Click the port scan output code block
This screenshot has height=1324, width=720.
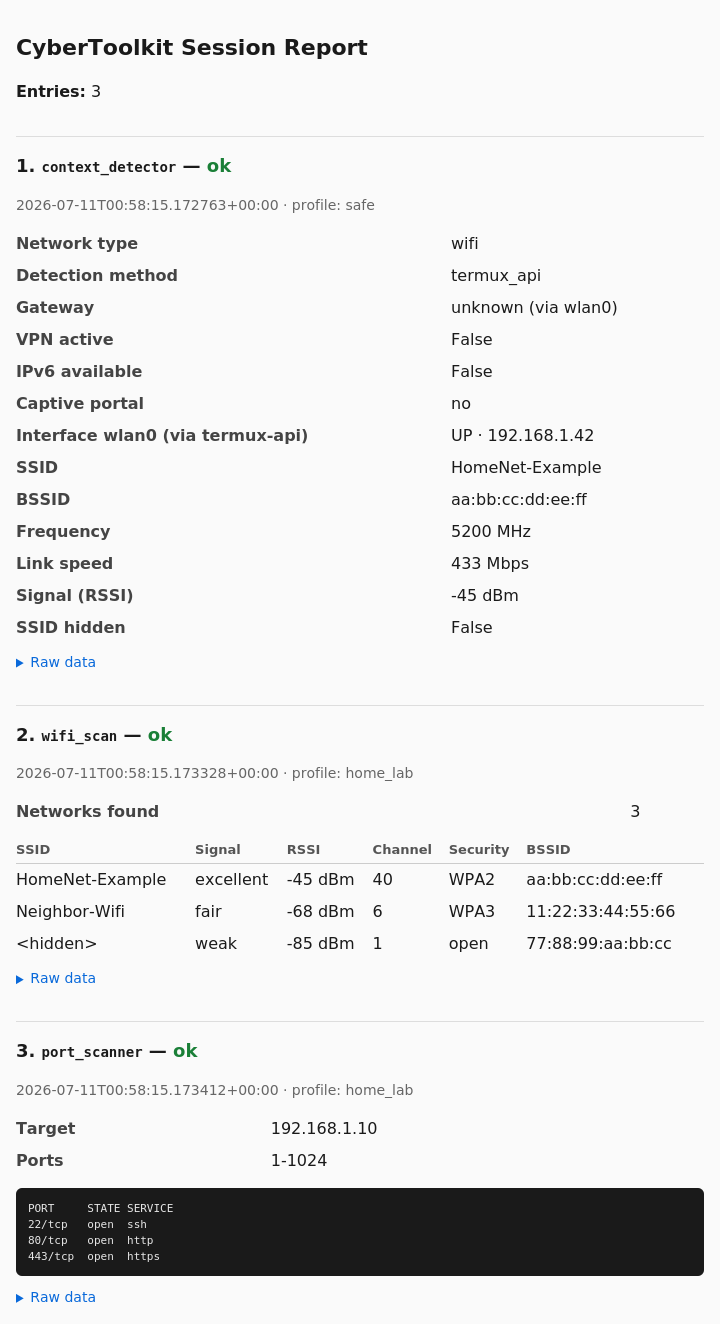360,1232
